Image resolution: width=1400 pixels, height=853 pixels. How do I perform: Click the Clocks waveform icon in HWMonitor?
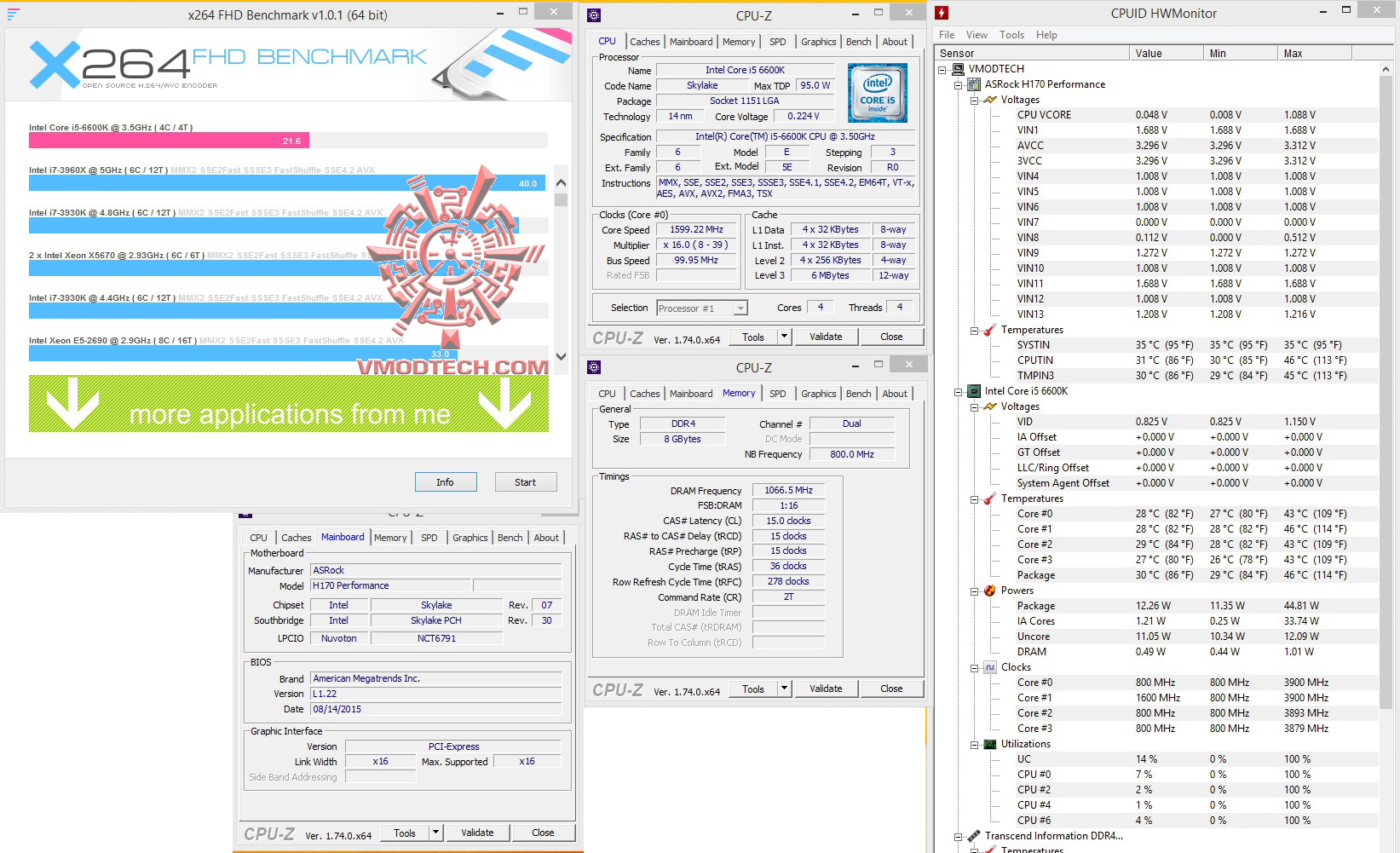990,667
